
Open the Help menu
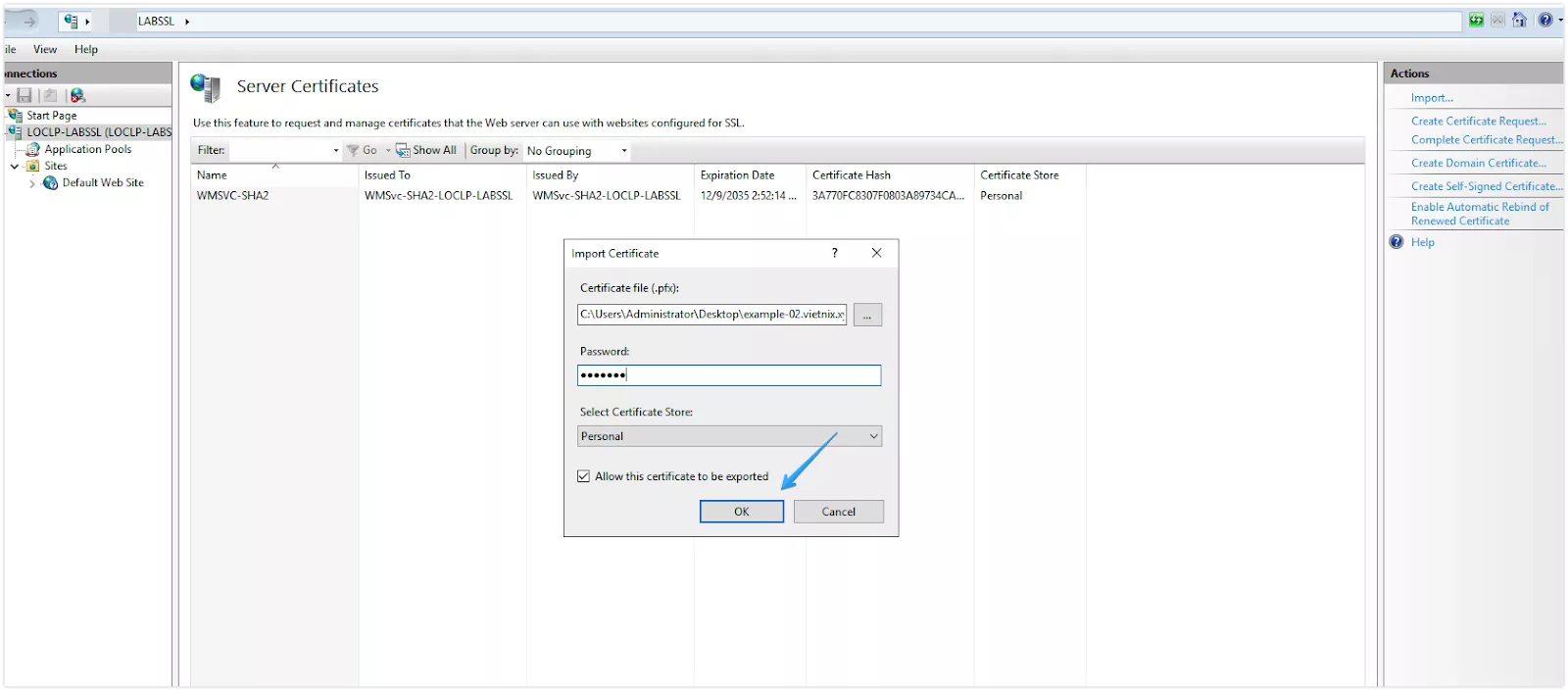(86, 49)
